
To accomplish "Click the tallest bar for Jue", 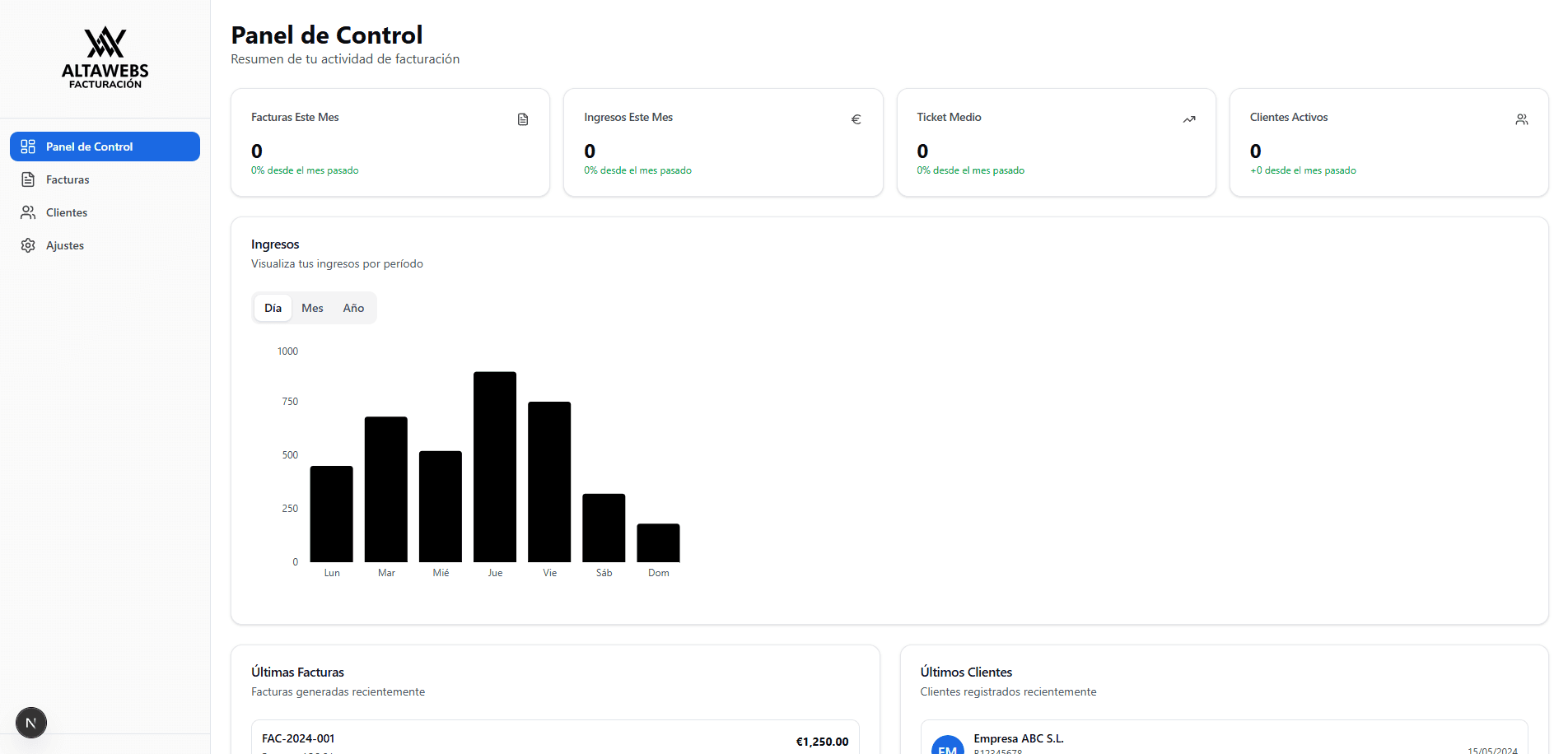I will (495, 466).
